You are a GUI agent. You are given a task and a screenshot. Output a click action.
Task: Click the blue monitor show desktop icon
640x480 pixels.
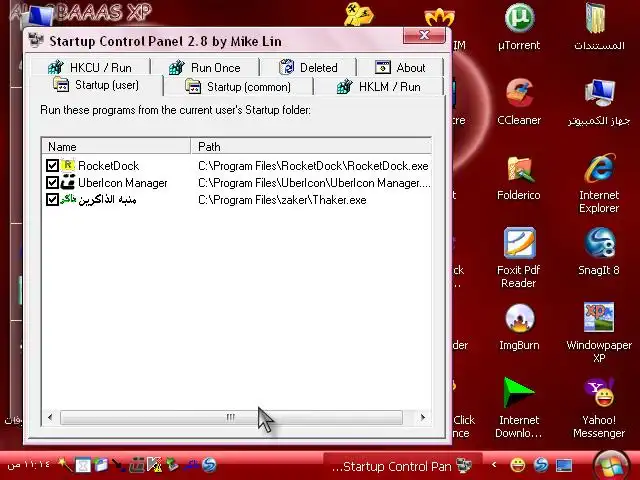coord(564,465)
